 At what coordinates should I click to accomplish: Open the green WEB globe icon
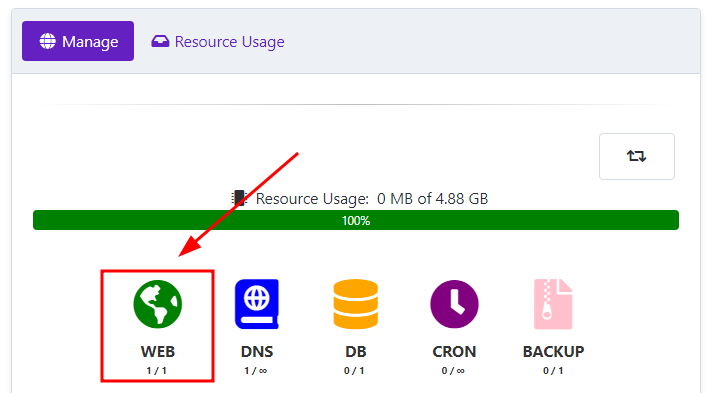[157, 304]
